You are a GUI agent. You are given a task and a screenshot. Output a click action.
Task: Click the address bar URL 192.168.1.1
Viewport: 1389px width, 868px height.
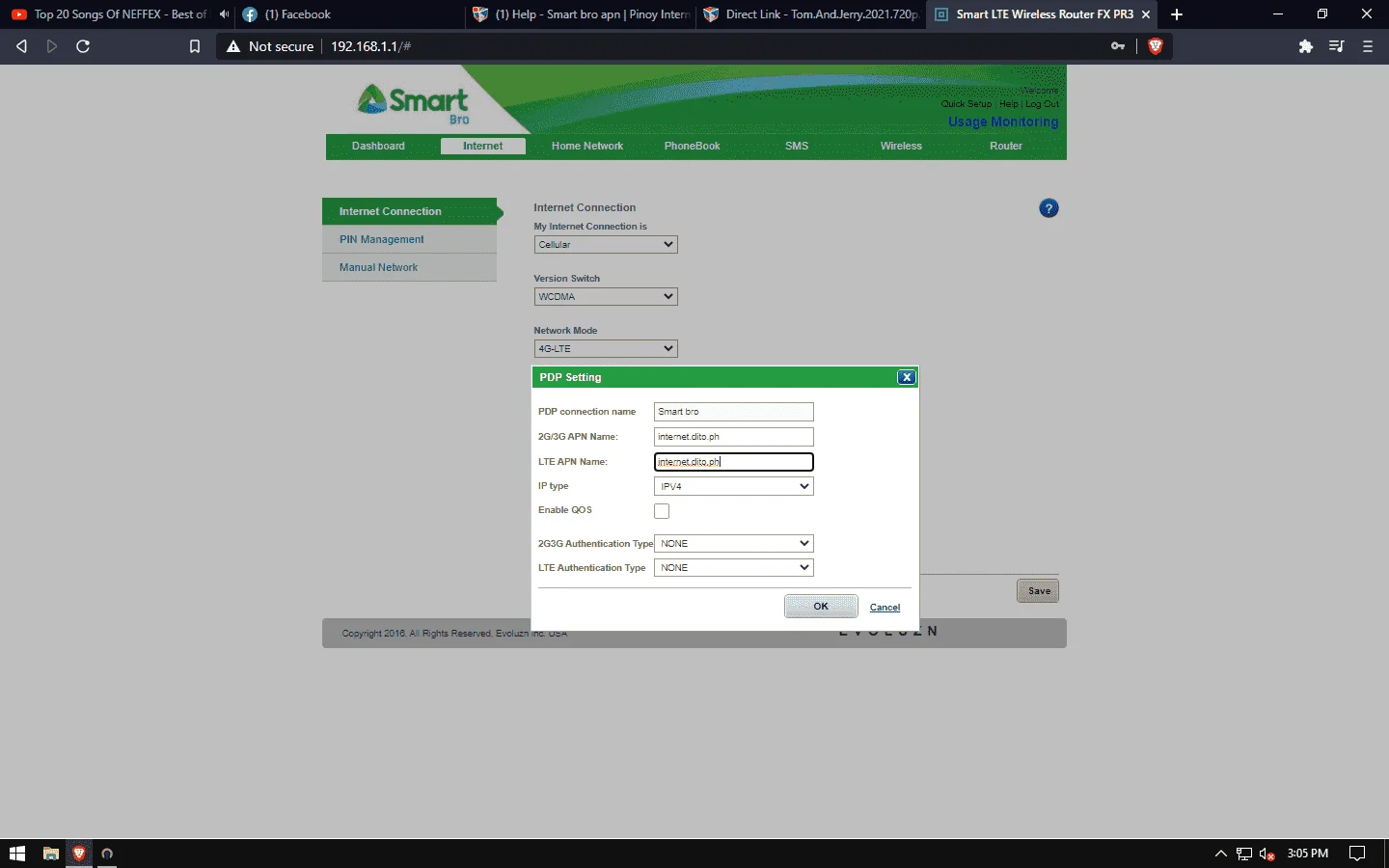(371, 46)
